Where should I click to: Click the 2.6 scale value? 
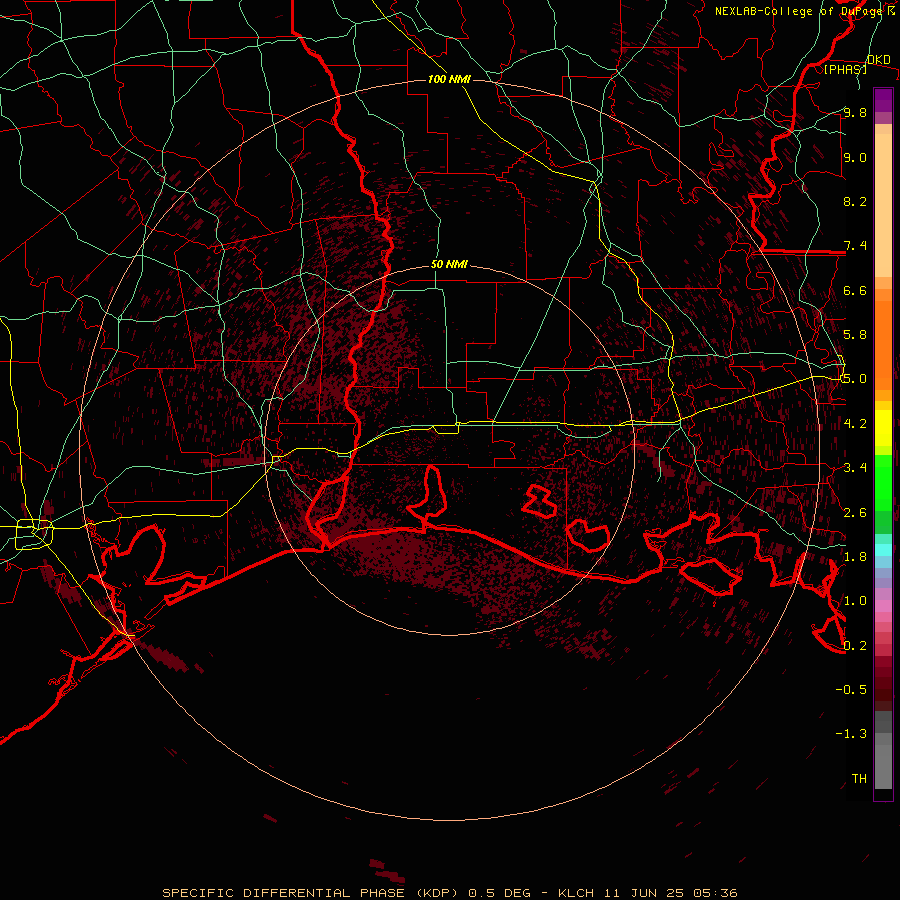pos(855,513)
